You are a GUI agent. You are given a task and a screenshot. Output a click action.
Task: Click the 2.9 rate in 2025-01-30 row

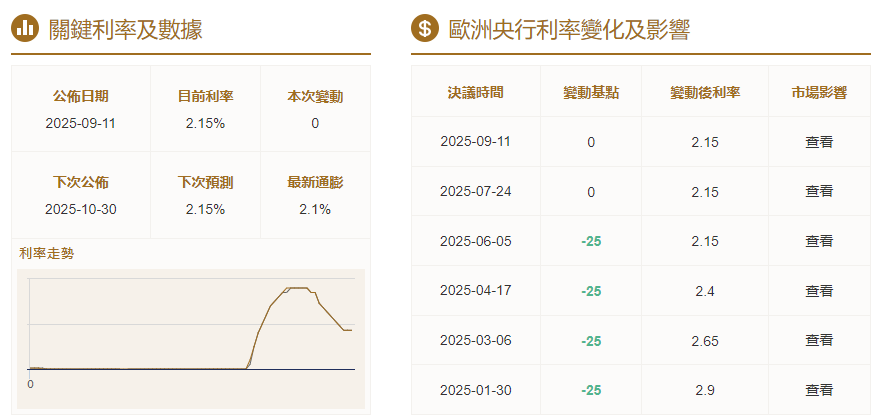705,390
